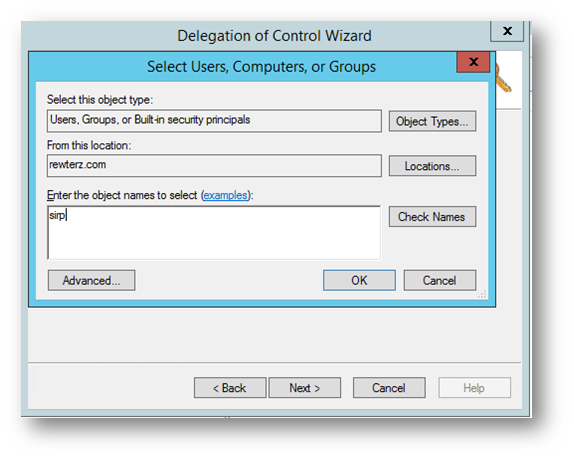
Task: Cancel the Select Users dialog
Action: [440, 280]
